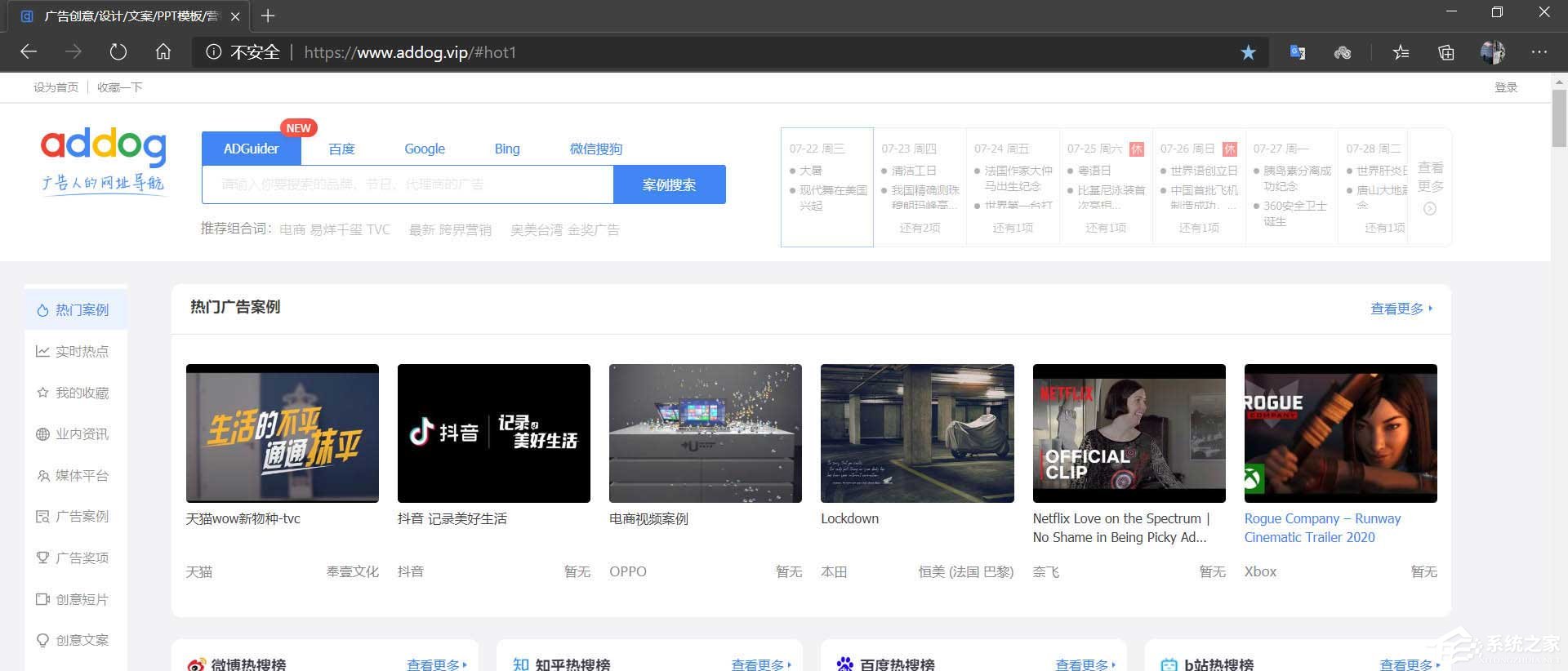Click the 登录 login link
The image size is (1568, 671).
coord(1505,87)
